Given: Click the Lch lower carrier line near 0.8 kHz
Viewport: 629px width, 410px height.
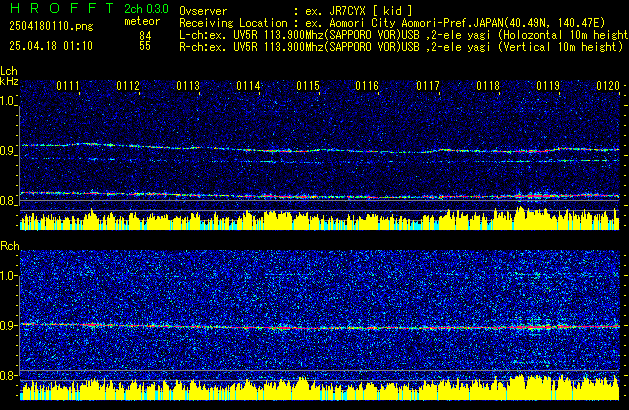Looking at the screenshot, I should [320, 196].
